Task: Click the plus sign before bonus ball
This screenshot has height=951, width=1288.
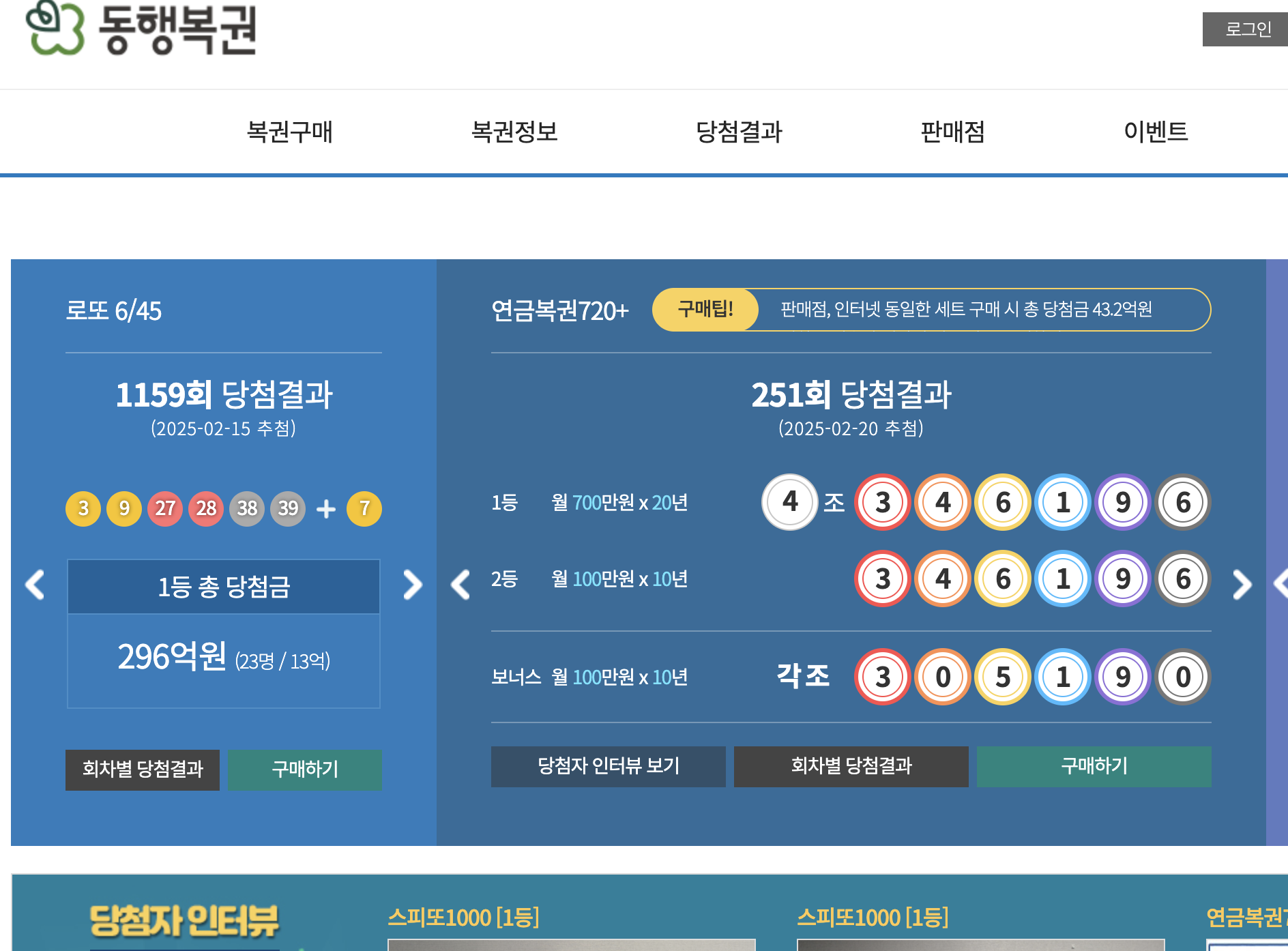Action: click(326, 509)
